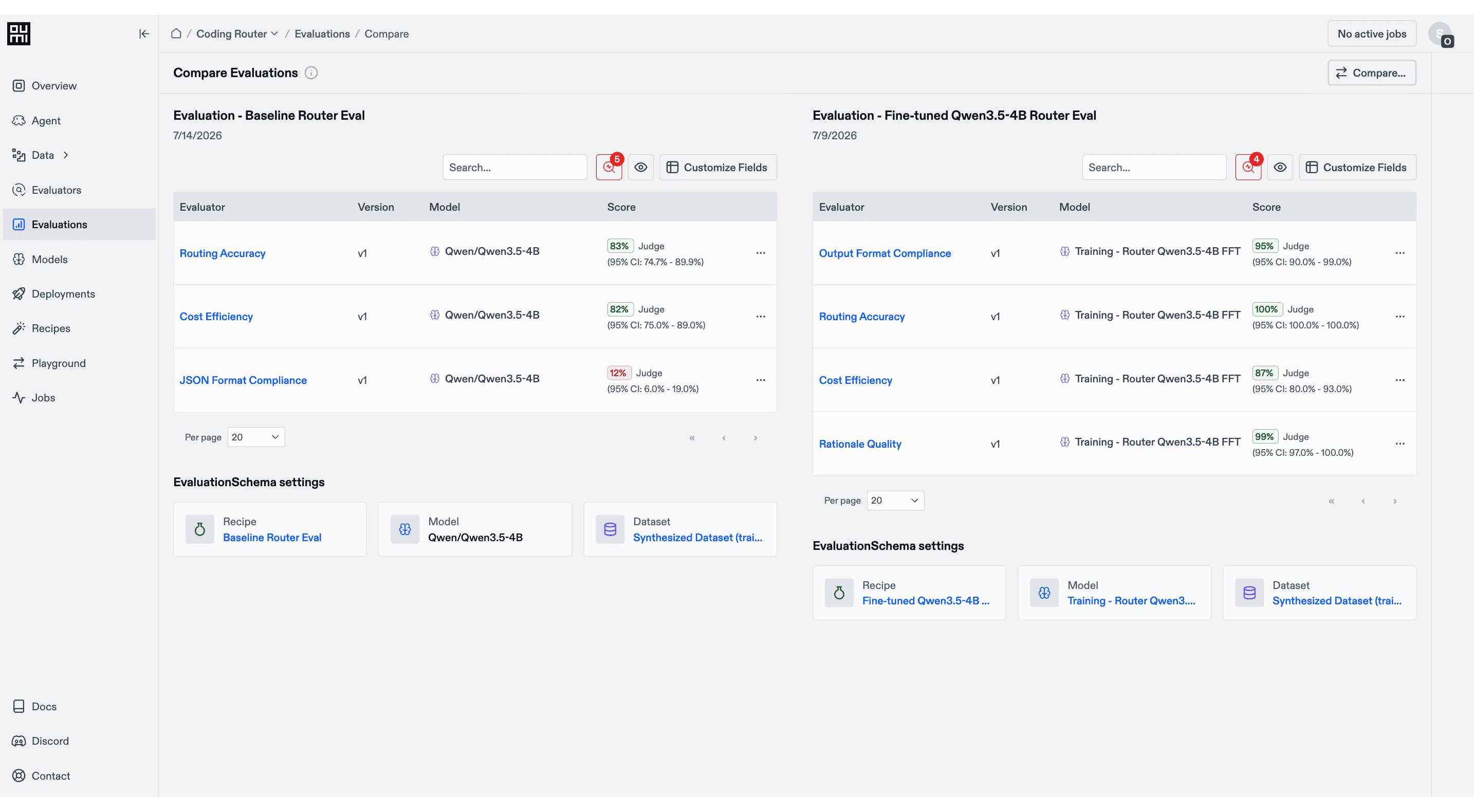The height and width of the screenshot is (812, 1474).
Task: Click Model brain icon in baseline settings
Action: 405,529
